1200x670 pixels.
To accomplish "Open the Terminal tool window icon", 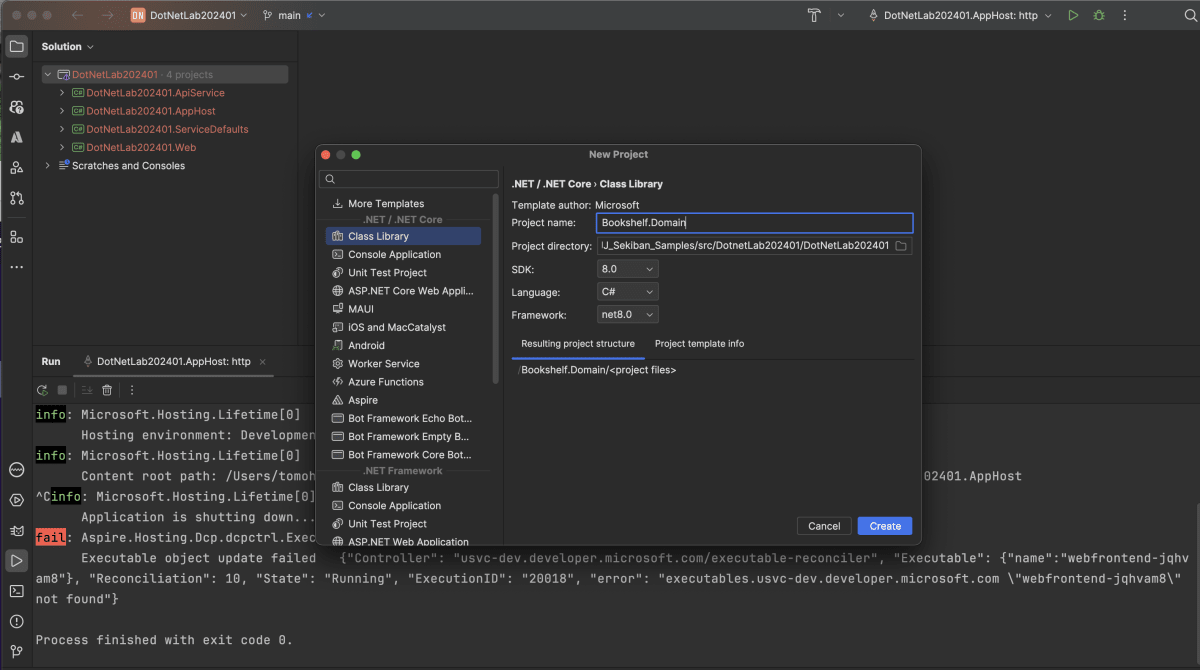I will pos(17,591).
